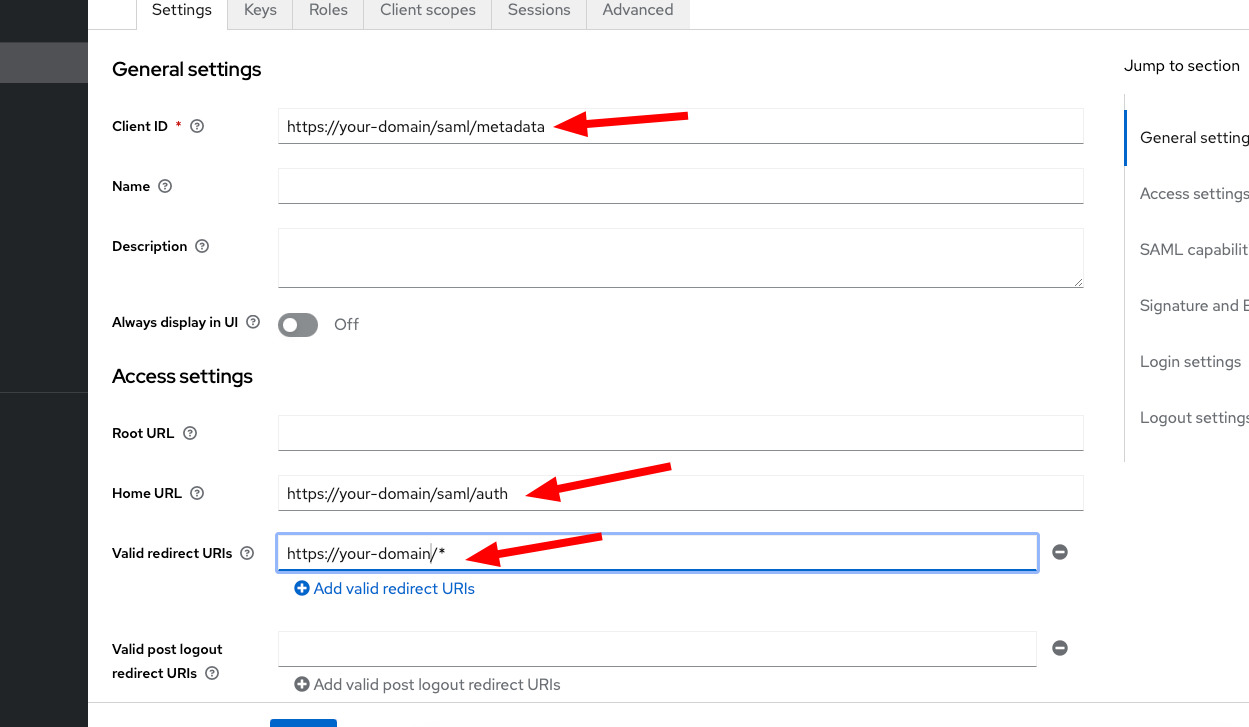1249x727 pixels.
Task: Show help for Valid redirect URIs
Action: (248, 553)
